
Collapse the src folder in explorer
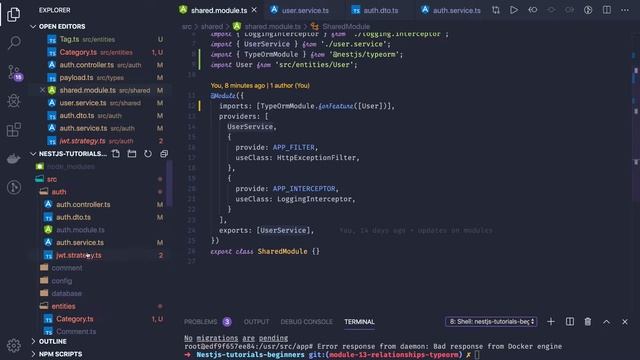52,179
